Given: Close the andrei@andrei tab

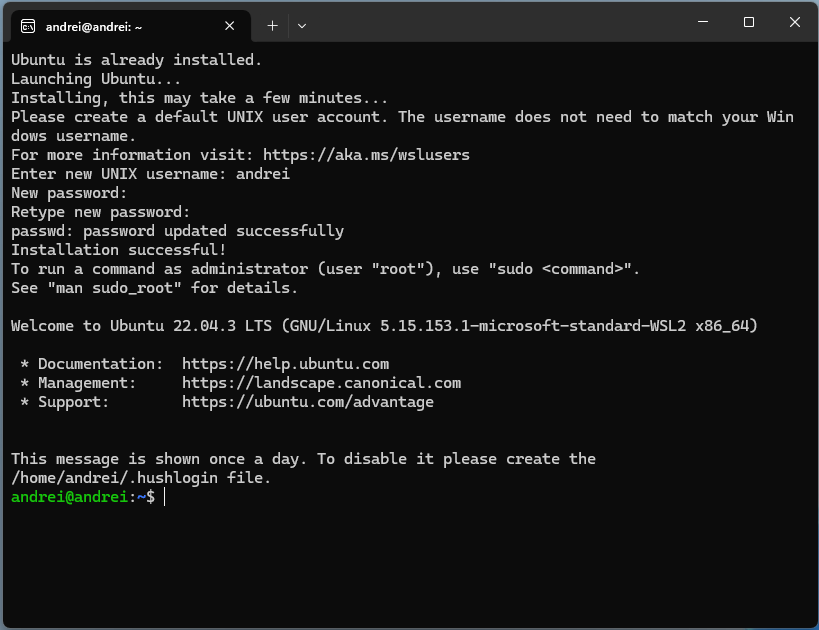Looking at the screenshot, I should point(229,26).
